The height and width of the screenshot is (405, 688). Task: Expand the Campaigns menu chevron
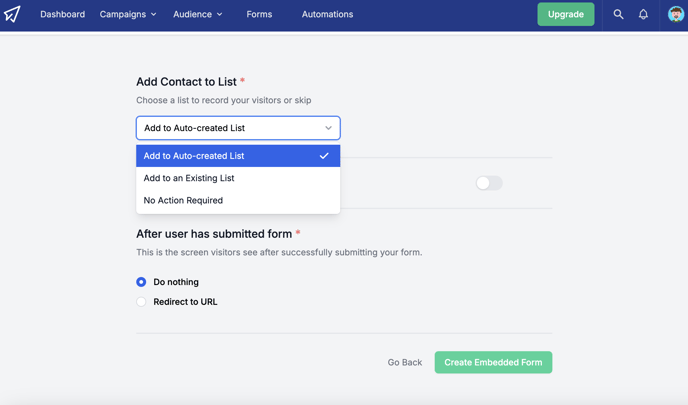[154, 14]
